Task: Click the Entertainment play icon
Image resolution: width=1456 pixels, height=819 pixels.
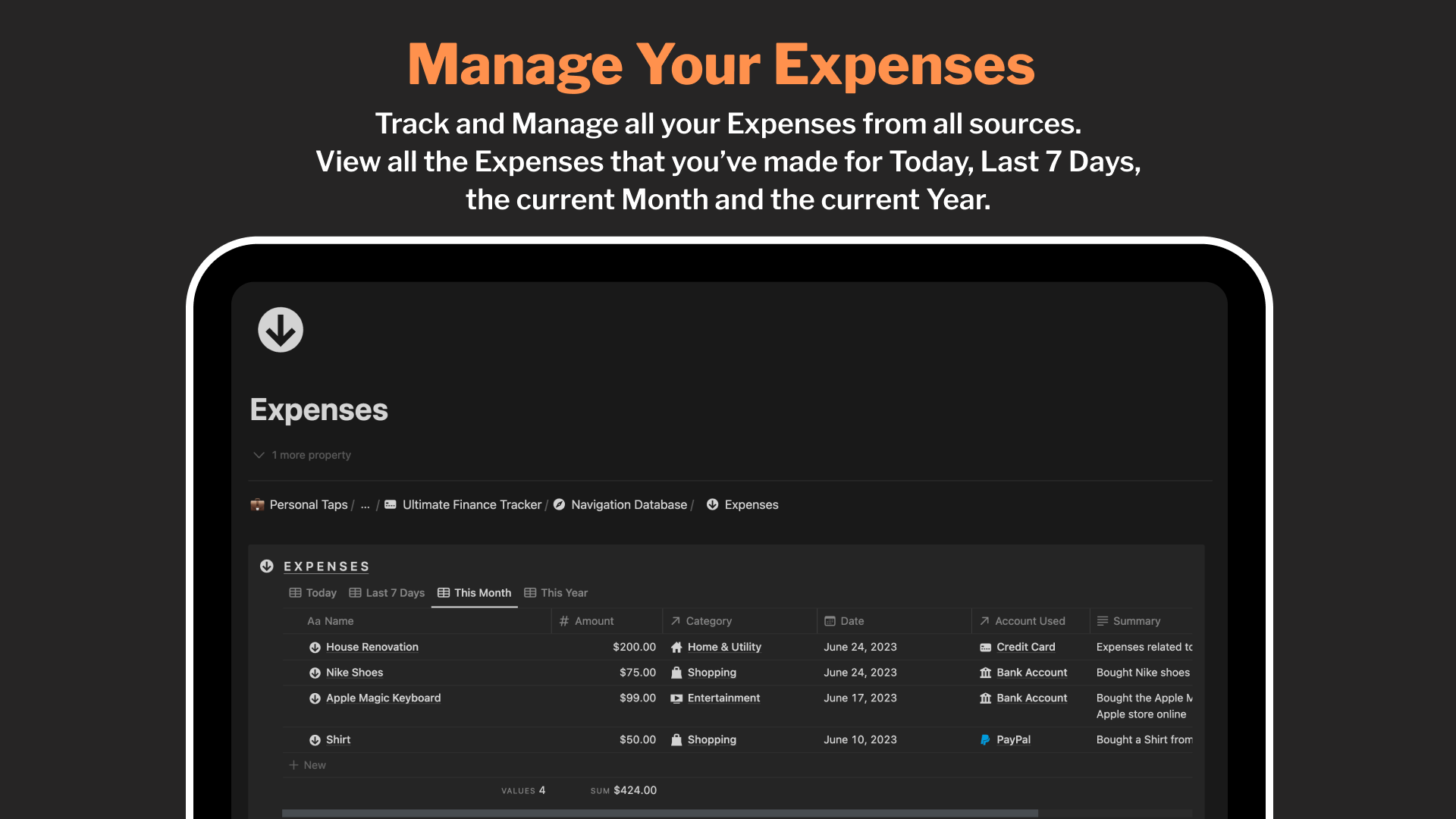Action: [676, 698]
